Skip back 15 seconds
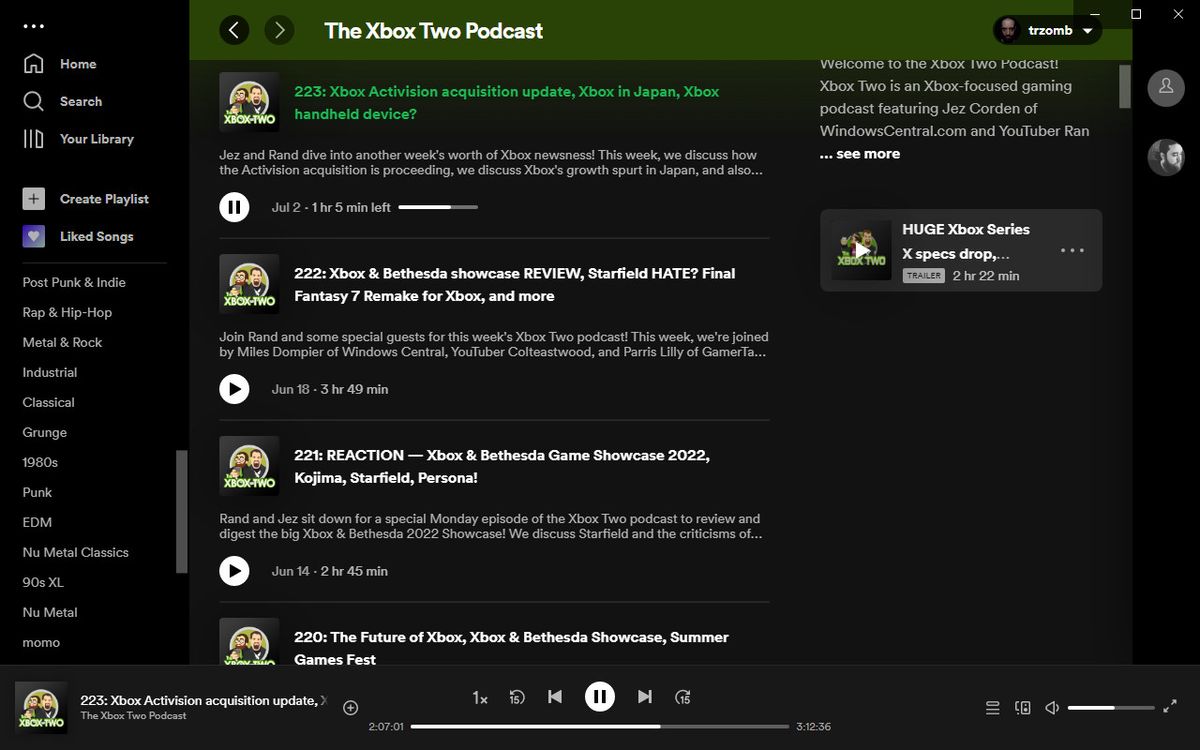The image size is (1200, 750). click(517, 697)
